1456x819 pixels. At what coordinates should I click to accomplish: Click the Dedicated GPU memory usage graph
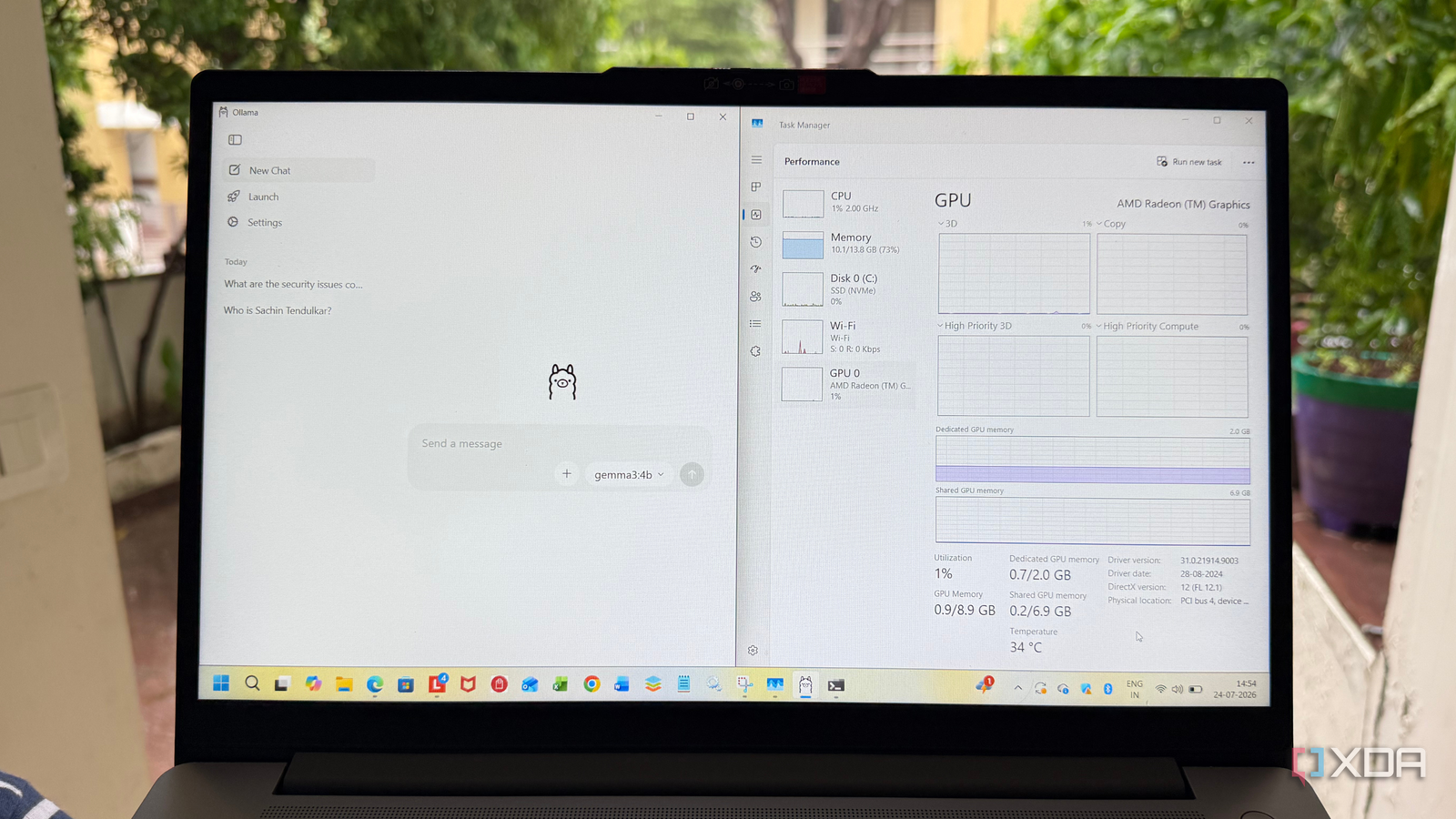1092,460
